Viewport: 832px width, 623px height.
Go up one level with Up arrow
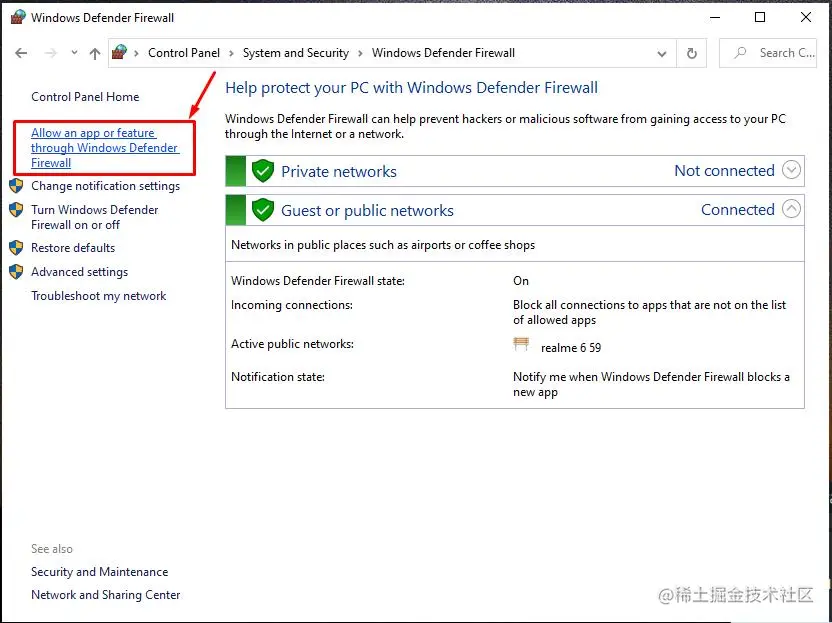pyautogui.click(x=95, y=53)
